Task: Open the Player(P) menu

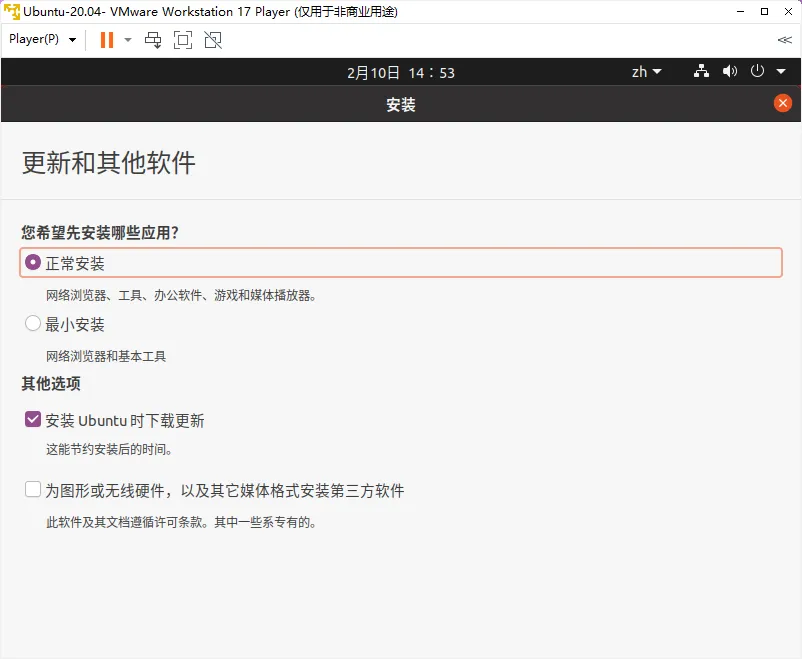Action: tap(43, 39)
